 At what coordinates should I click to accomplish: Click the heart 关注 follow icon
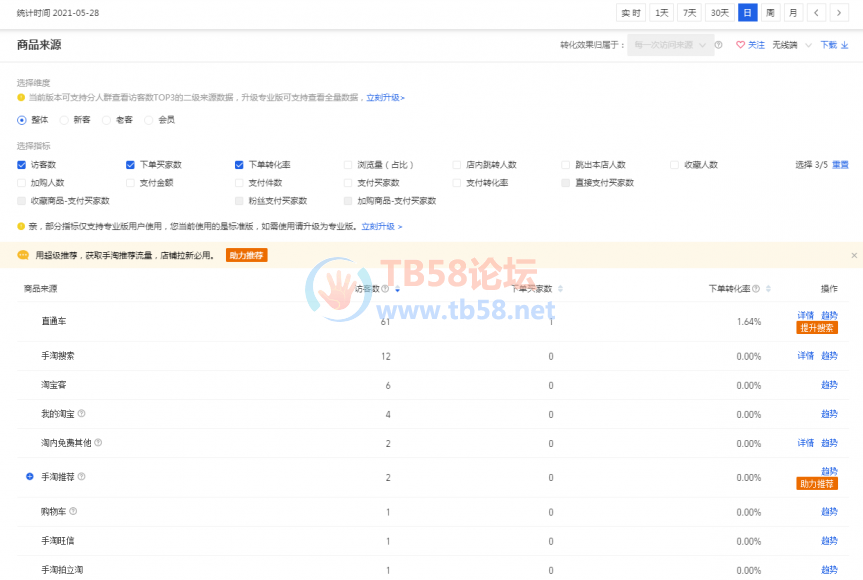[x=741, y=45]
